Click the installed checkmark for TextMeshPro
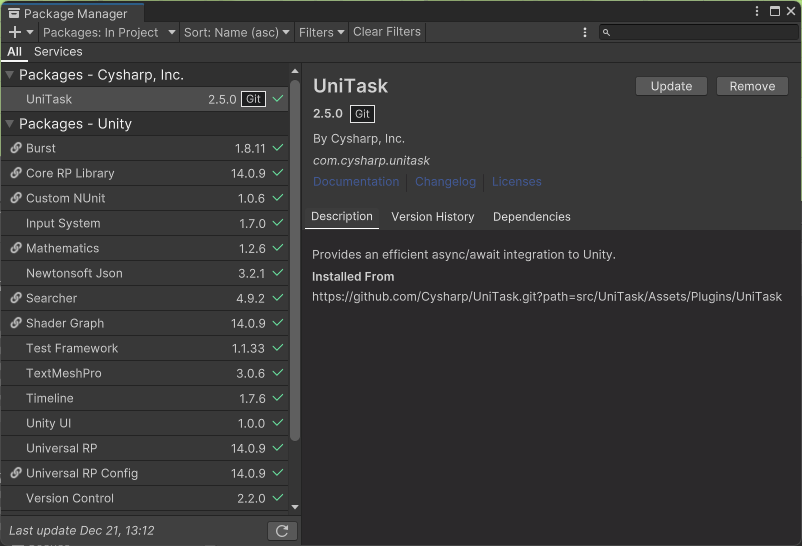The image size is (802, 546). tap(278, 373)
